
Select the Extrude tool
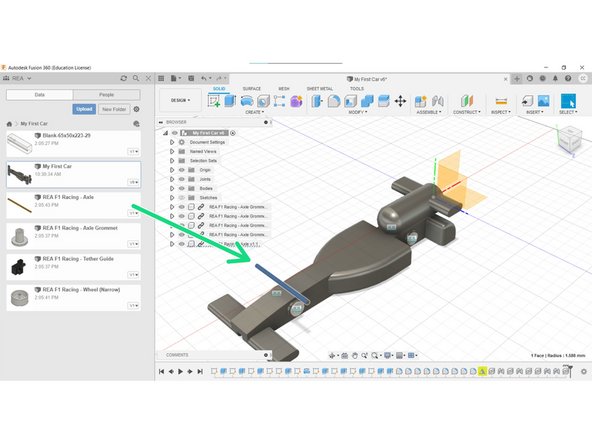(x=230, y=101)
